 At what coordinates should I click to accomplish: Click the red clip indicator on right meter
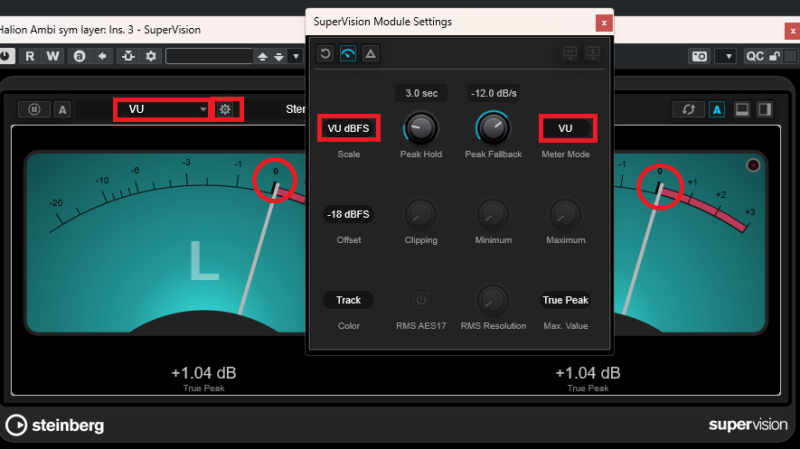pos(753,165)
